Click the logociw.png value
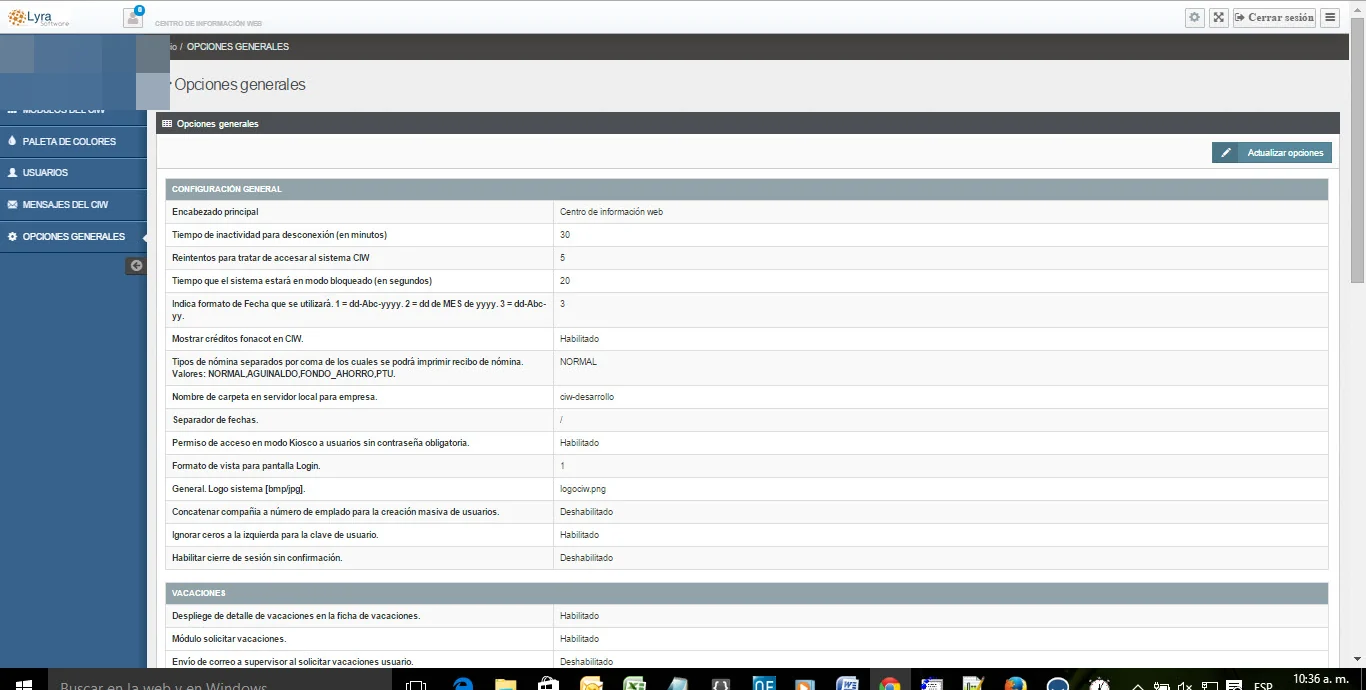Screen dimensions: 1366x690 [x=583, y=489]
